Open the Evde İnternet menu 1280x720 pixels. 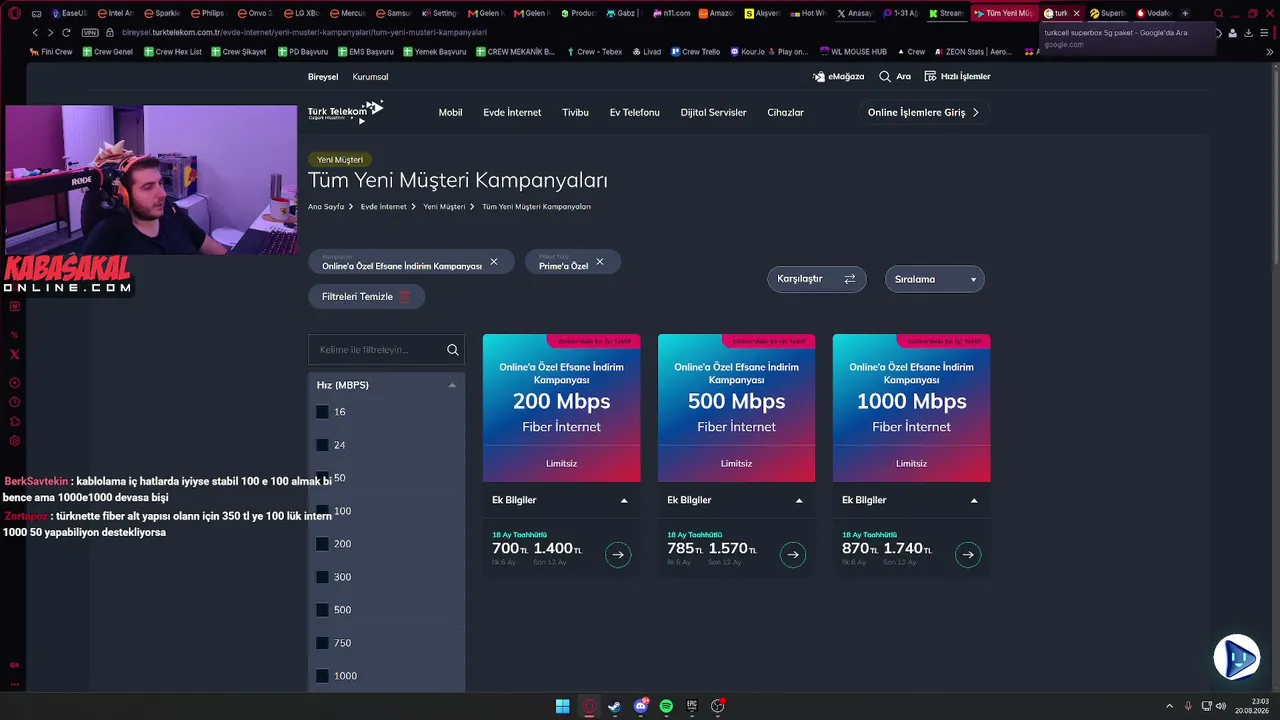tap(512, 112)
